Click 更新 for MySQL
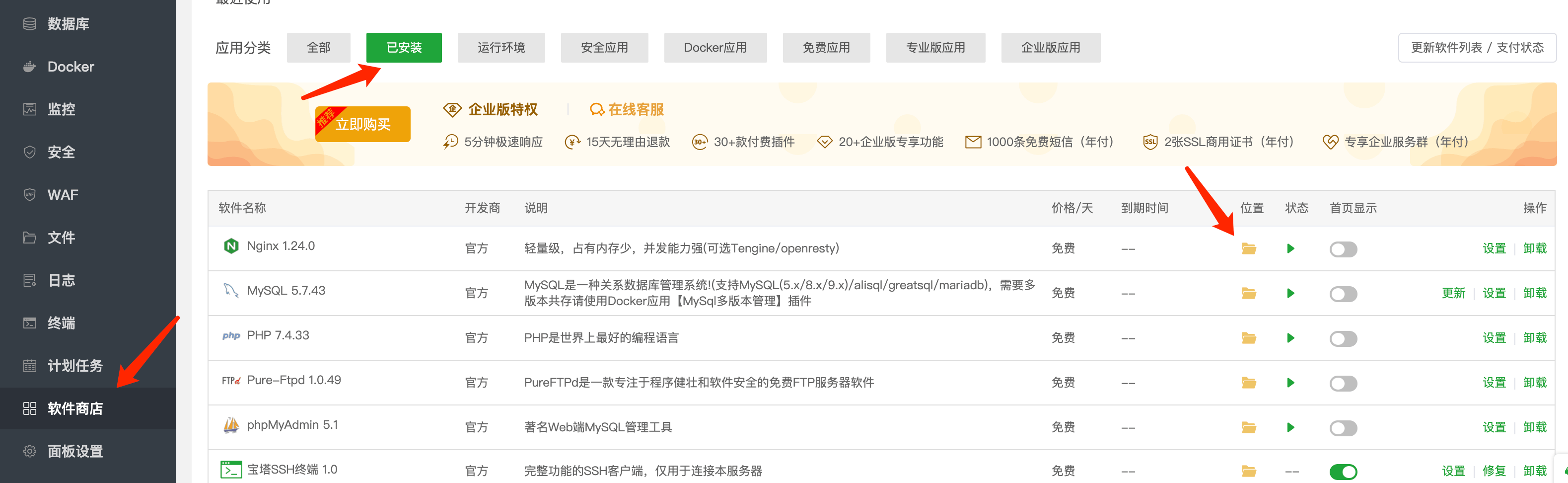The height and width of the screenshot is (483, 1568). pos(1453,294)
